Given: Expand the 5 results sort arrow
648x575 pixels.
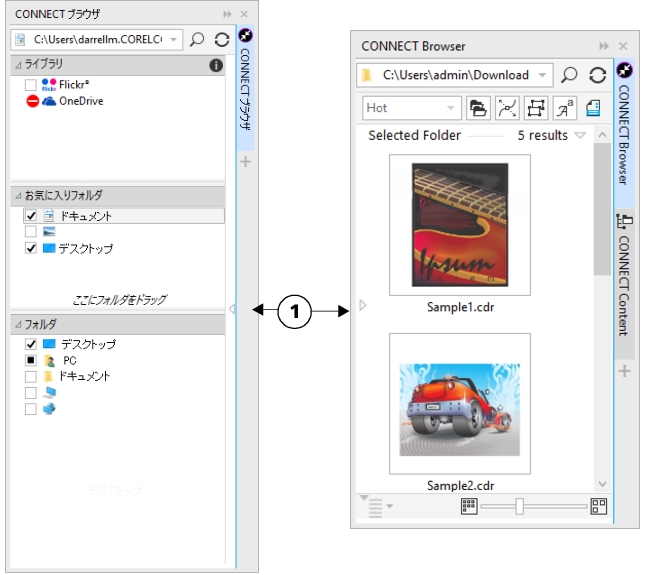Looking at the screenshot, I should tap(580, 136).
